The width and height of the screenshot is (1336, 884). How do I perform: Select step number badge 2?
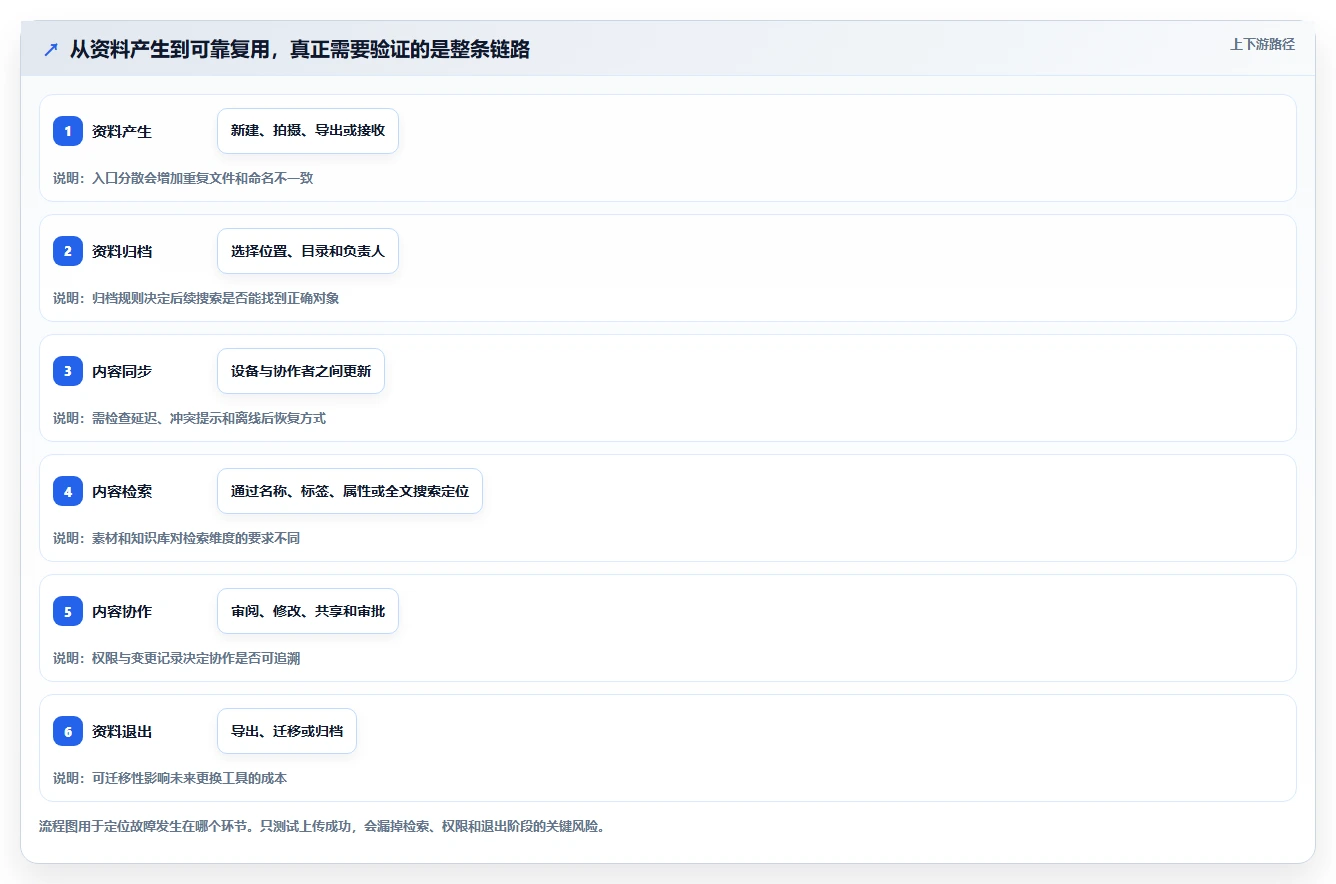coord(68,251)
